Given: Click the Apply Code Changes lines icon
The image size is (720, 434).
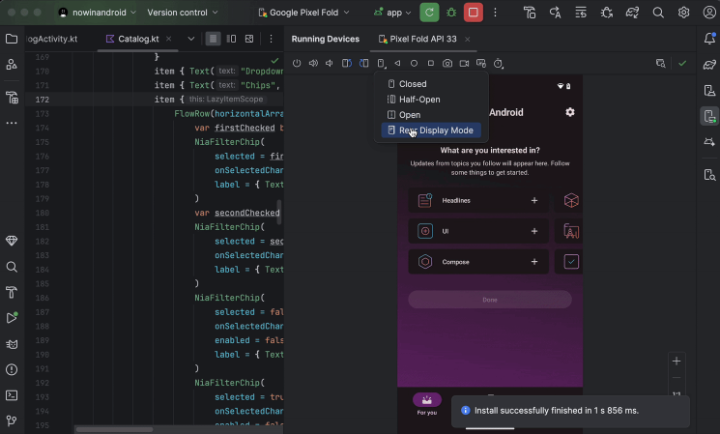Looking at the screenshot, I should point(581,12).
